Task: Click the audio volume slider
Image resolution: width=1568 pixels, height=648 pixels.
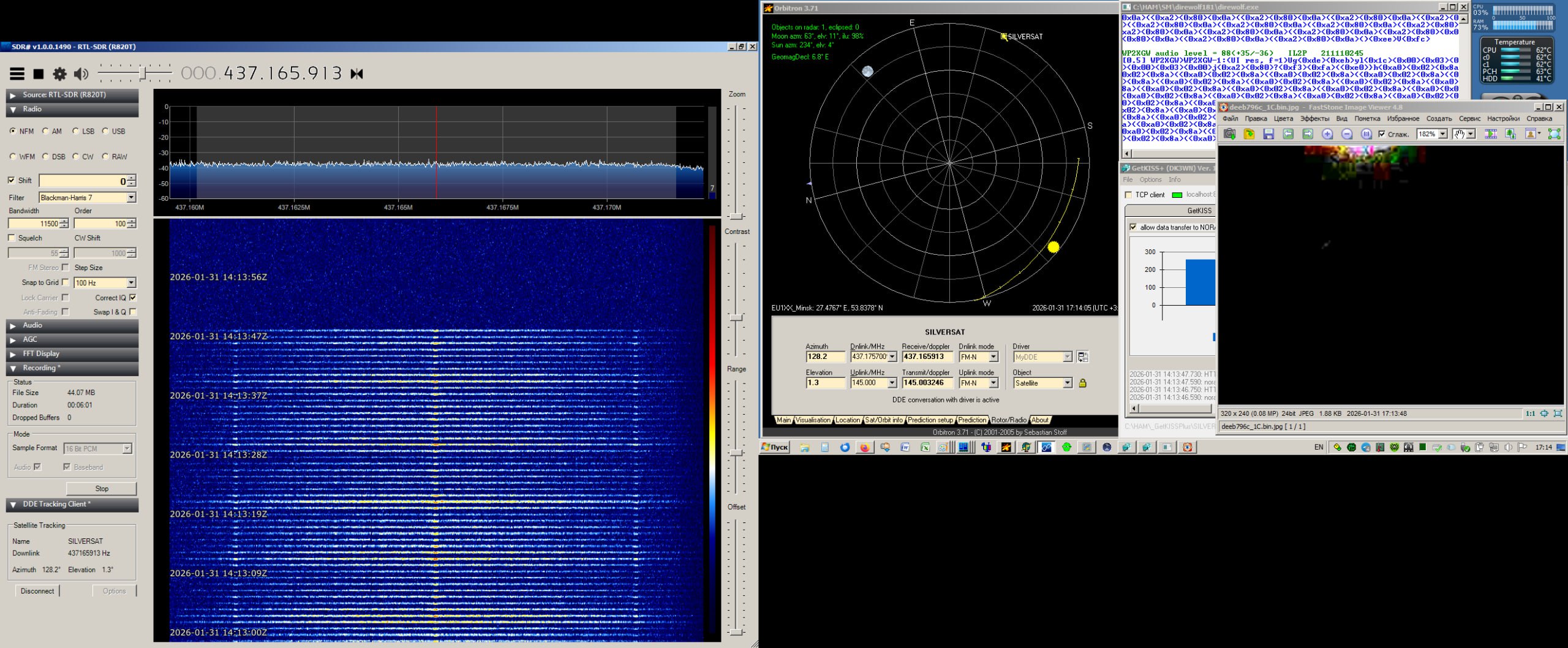Action: (x=143, y=74)
